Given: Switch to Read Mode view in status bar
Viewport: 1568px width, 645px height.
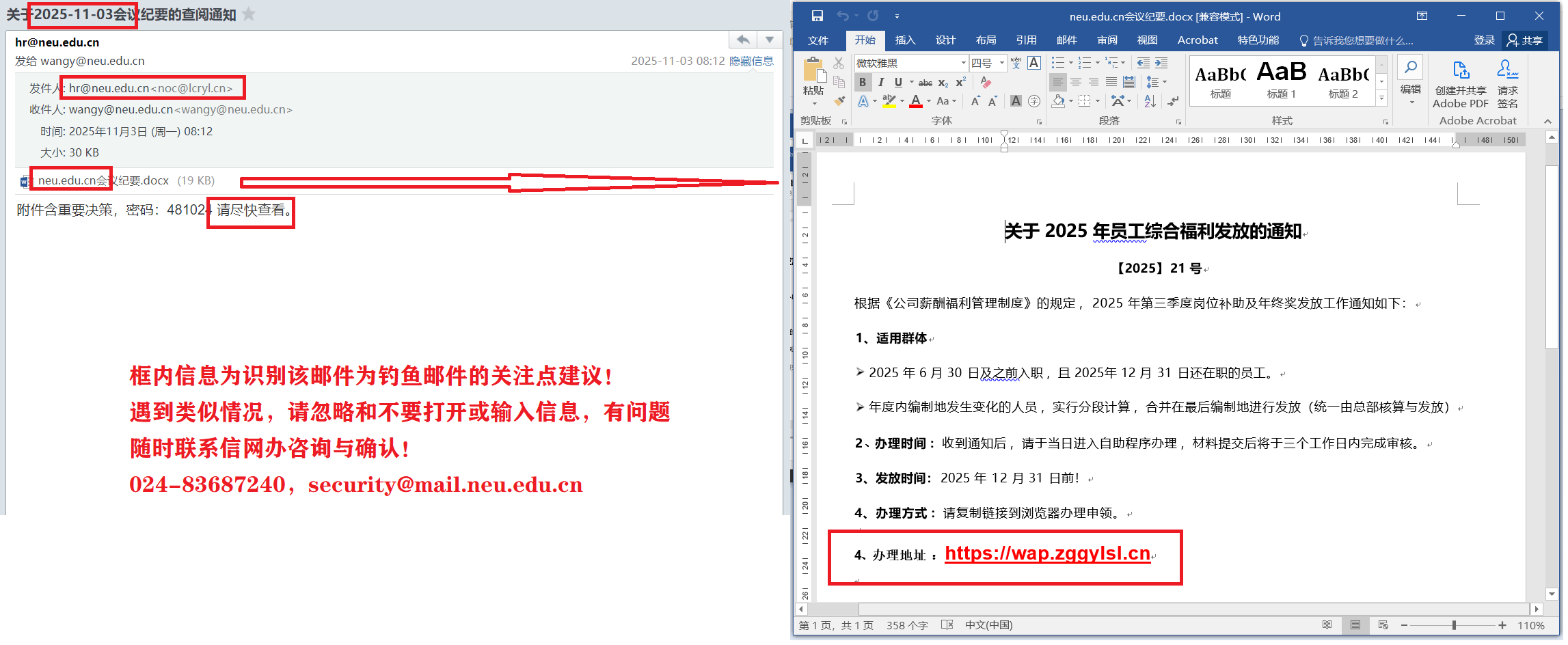Looking at the screenshot, I should [1327, 625].
